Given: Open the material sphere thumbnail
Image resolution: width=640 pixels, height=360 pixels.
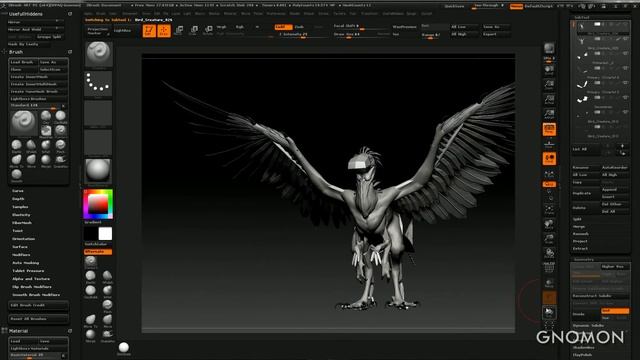Looking at the screenshot, I should (x=98, y=171).
